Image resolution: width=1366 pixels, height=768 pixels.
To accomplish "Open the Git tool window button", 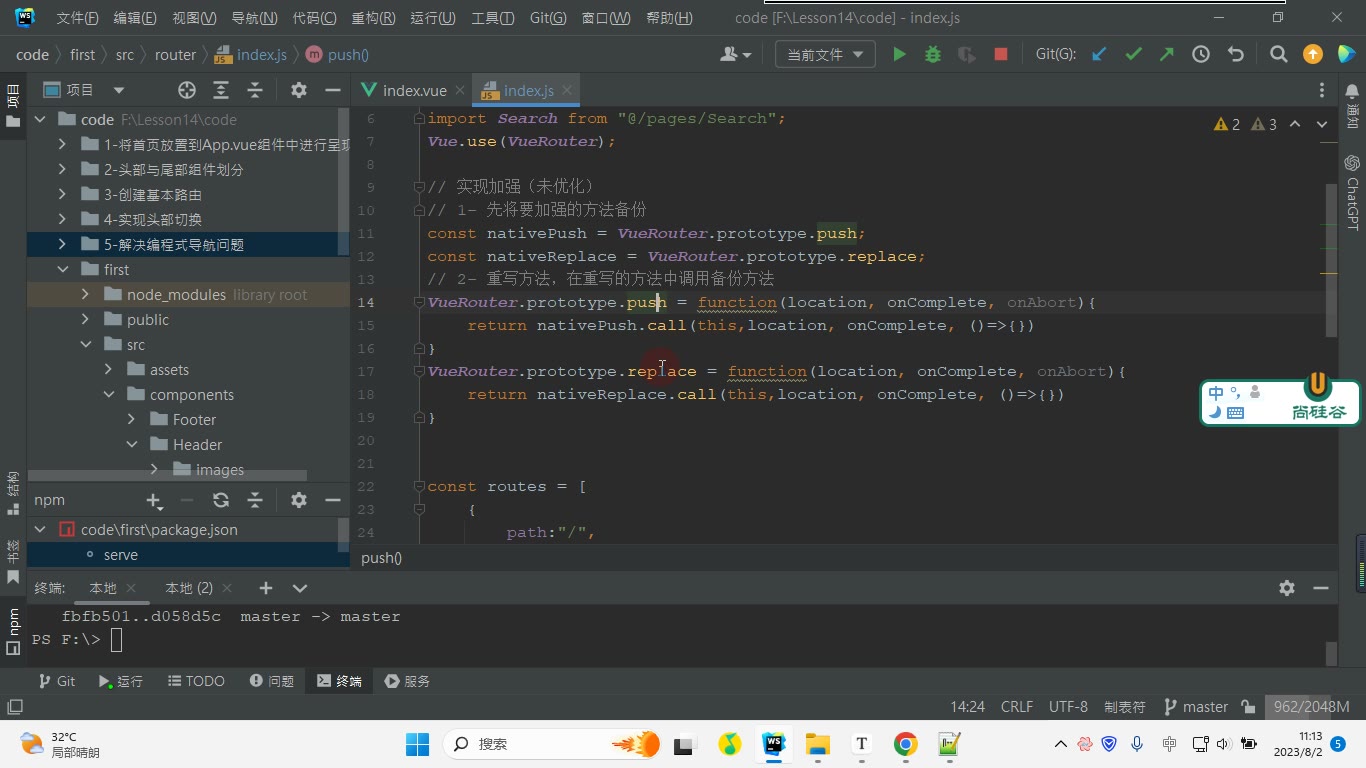I will (56, 681).
